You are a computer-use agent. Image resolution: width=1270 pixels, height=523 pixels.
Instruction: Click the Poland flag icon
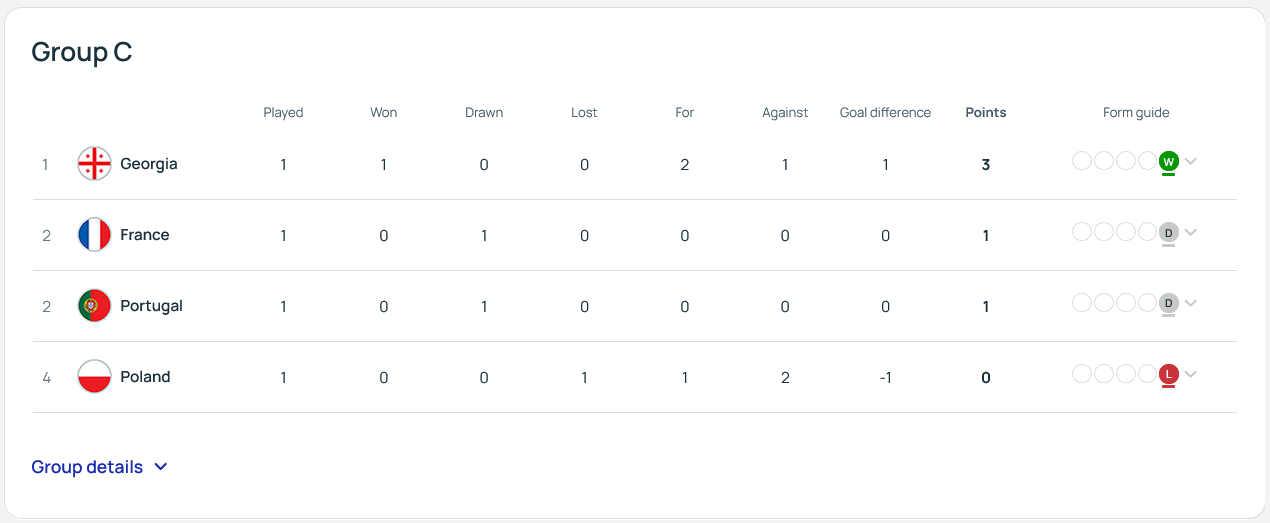tap(94, 377)
